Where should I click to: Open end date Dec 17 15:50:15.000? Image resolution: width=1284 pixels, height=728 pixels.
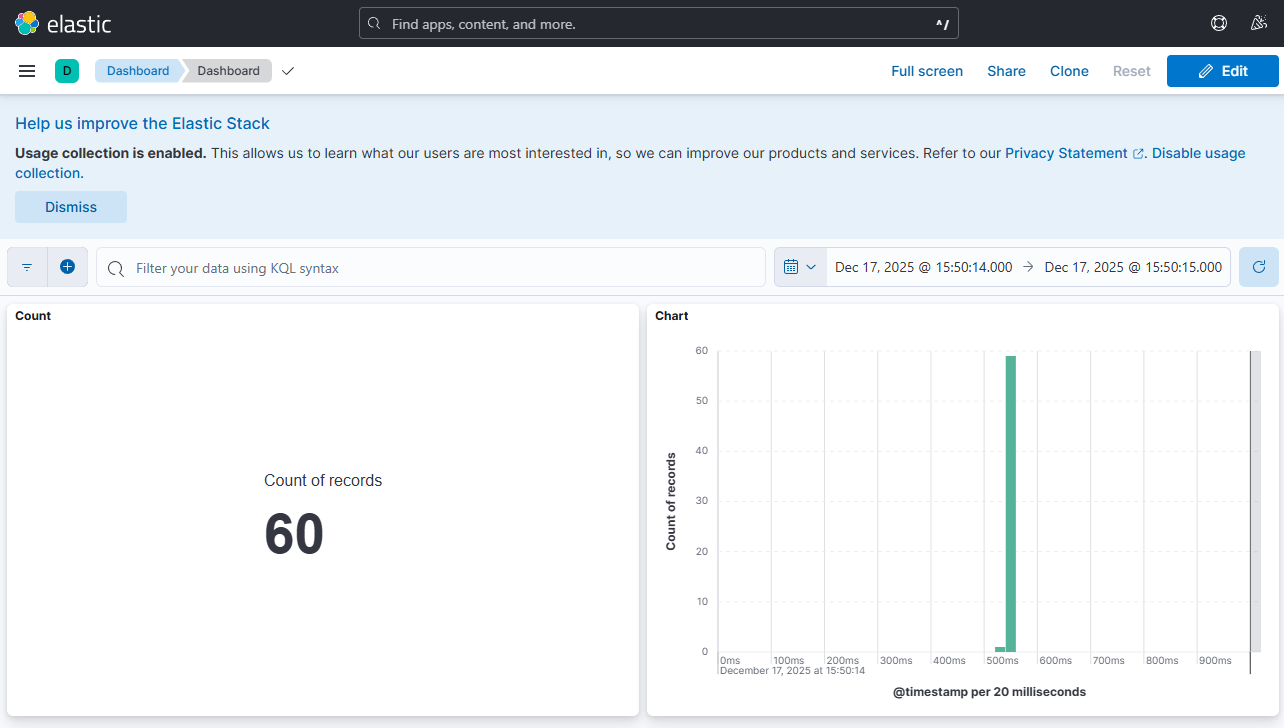coord(1132,267)
